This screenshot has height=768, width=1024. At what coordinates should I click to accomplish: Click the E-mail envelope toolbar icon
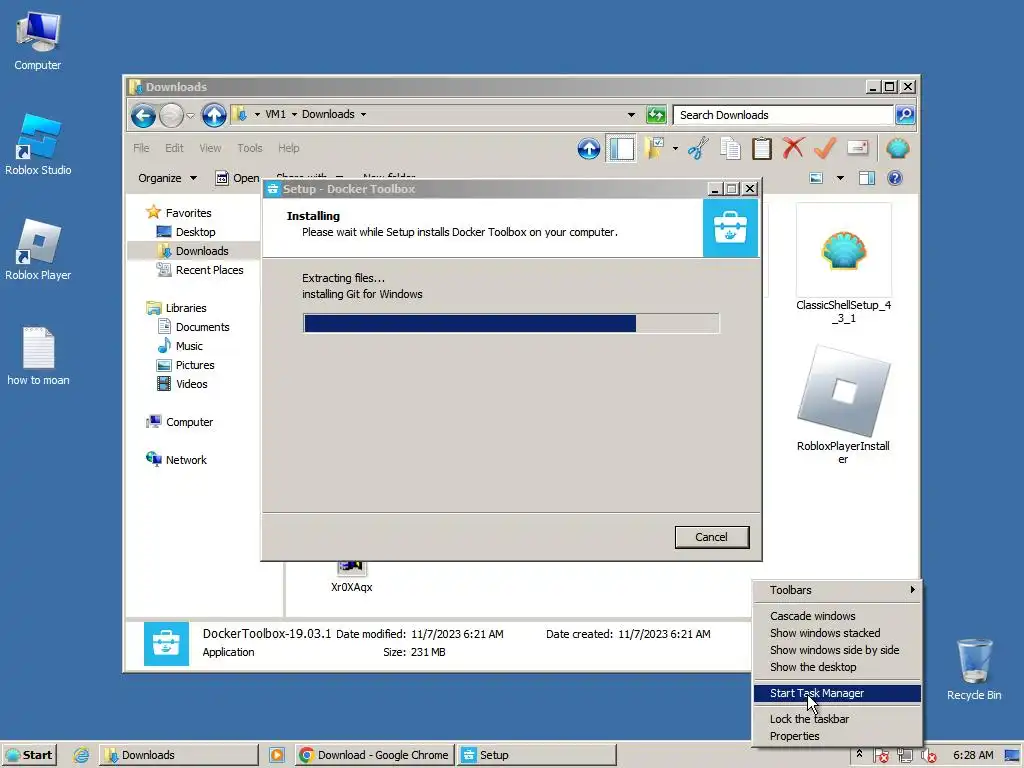(x=857, y=148)
